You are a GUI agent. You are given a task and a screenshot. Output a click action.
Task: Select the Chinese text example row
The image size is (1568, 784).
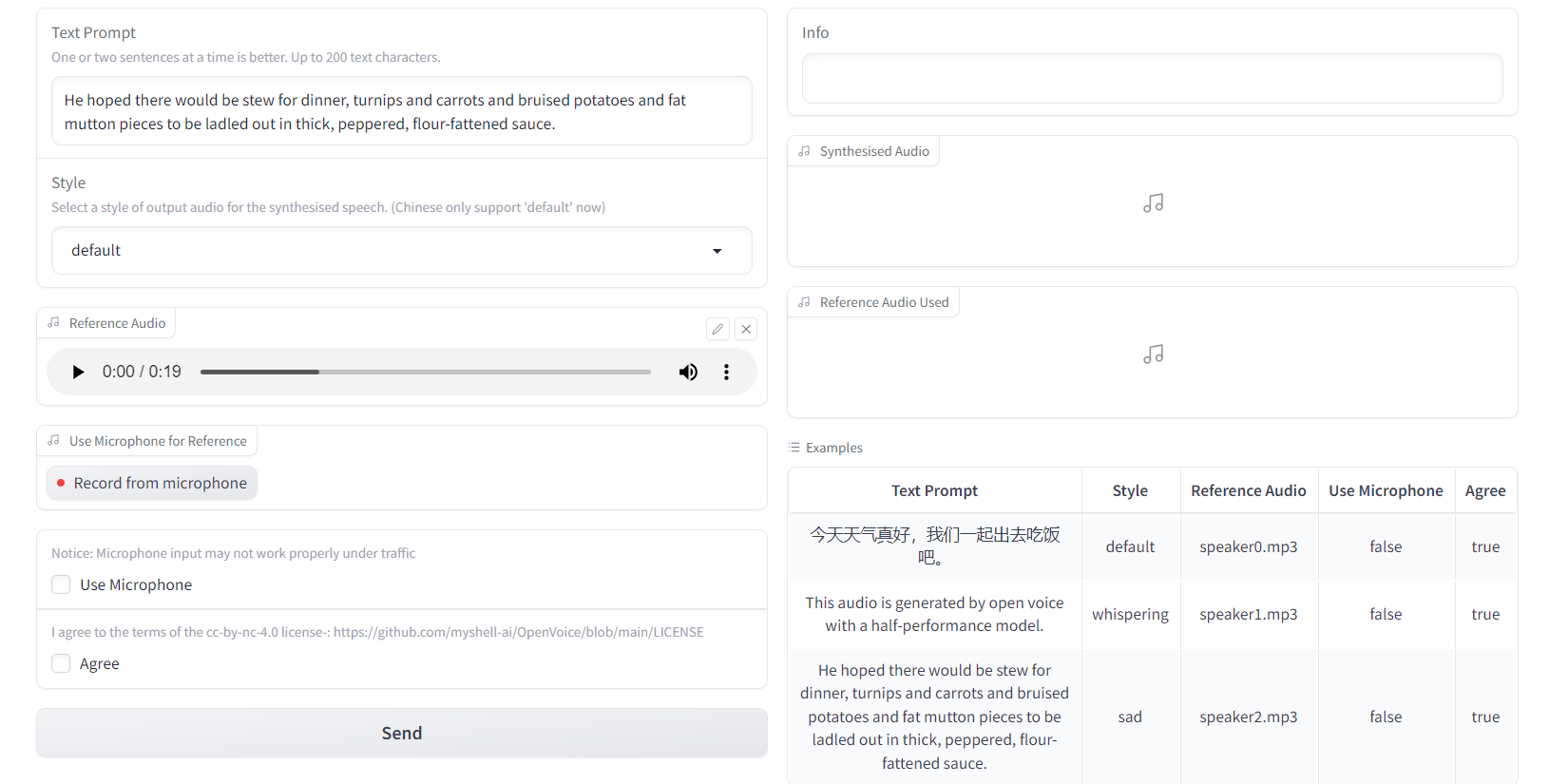(x=934, y=546)
